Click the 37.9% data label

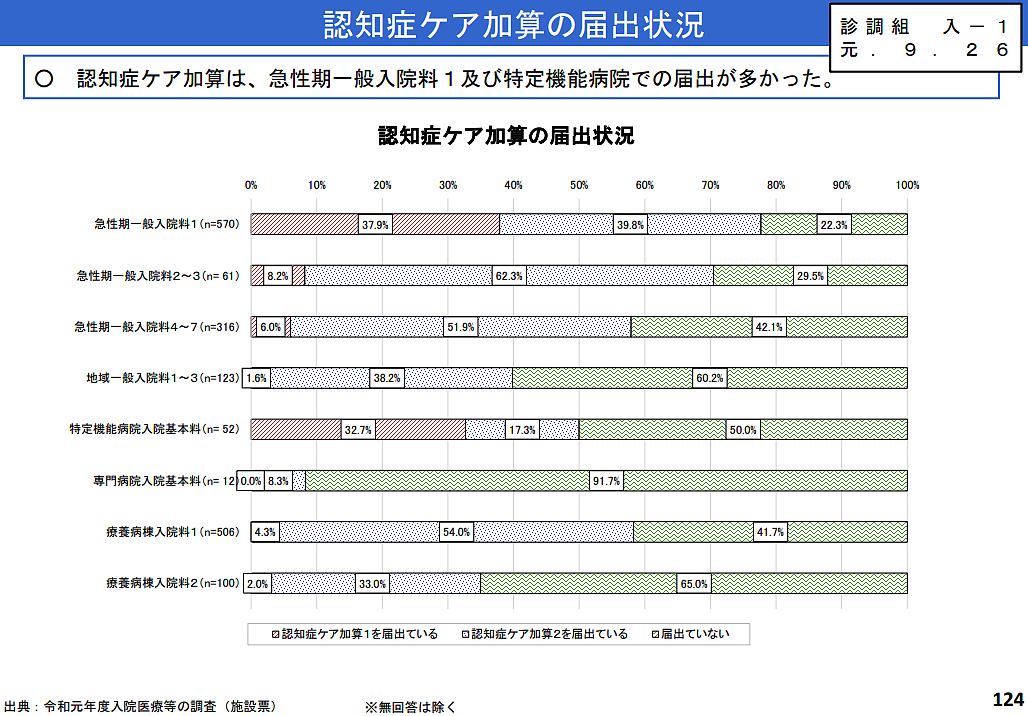[375, 225]
